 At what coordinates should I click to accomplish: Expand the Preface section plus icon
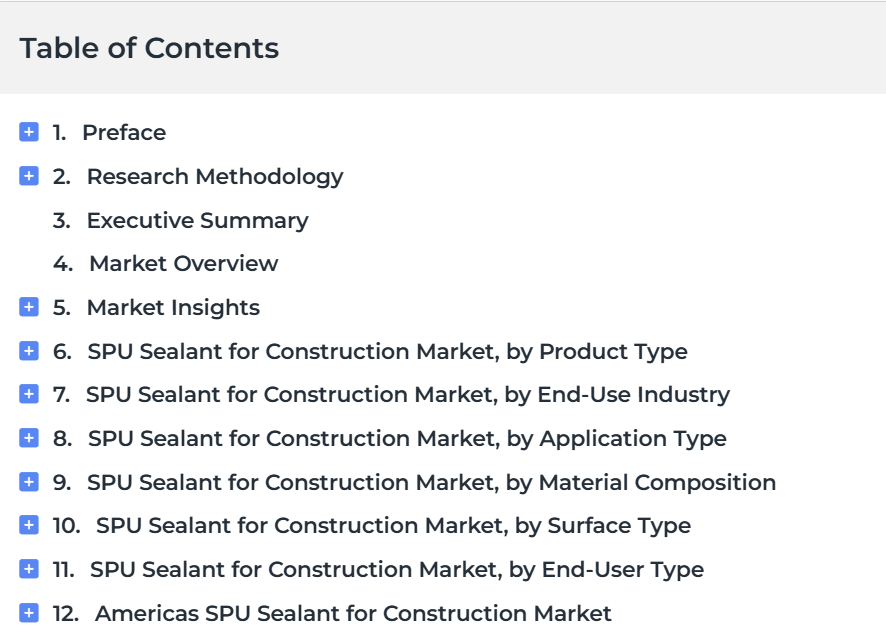pos(29,132)
